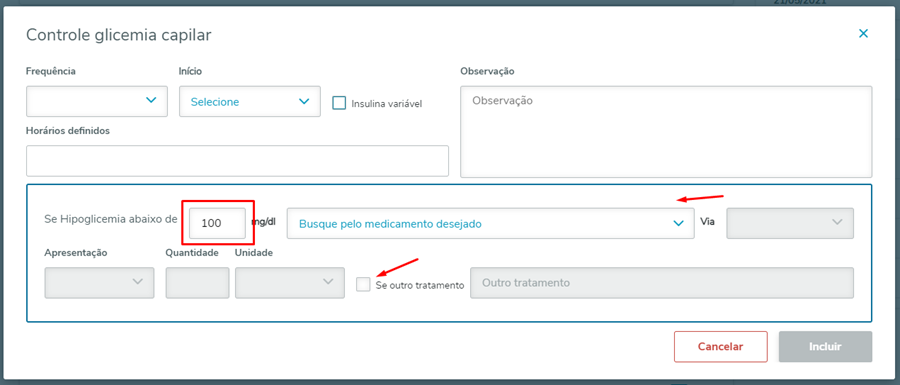Screen dimensions: 900x385
Task: Check the Se outro tratamento checkbox
Action: pos(363,284)
